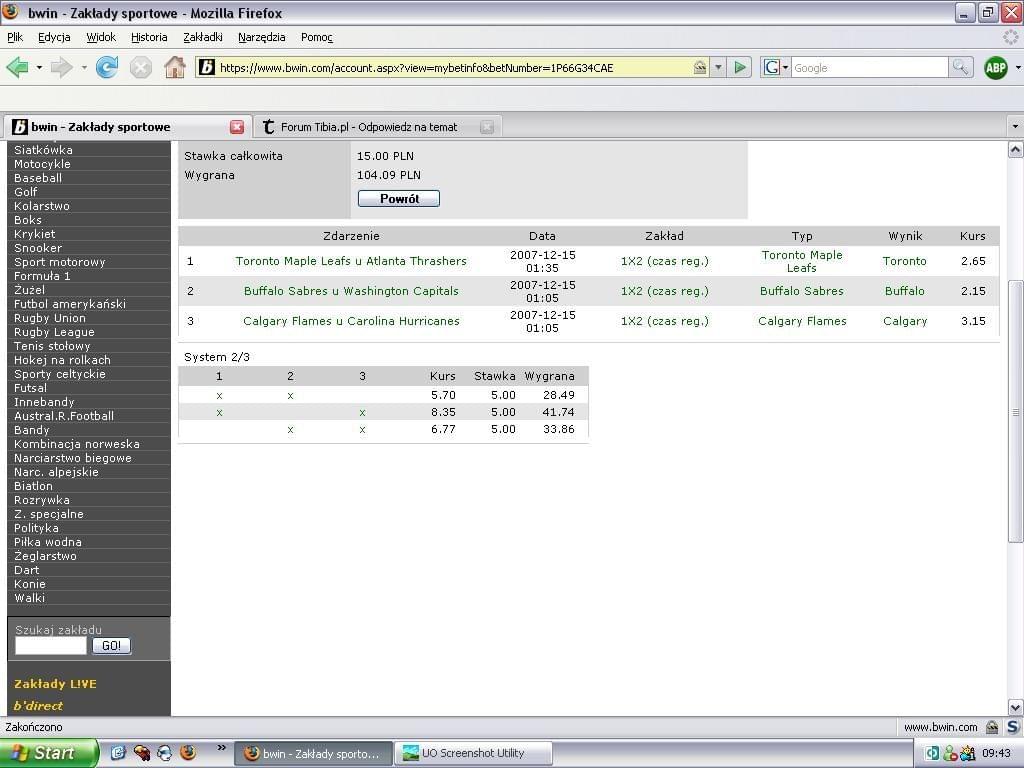Viewport: 1024px width, 768px height.
Task: Click the bwin Firefox taskbar button
Action: [x=313, y=753]
